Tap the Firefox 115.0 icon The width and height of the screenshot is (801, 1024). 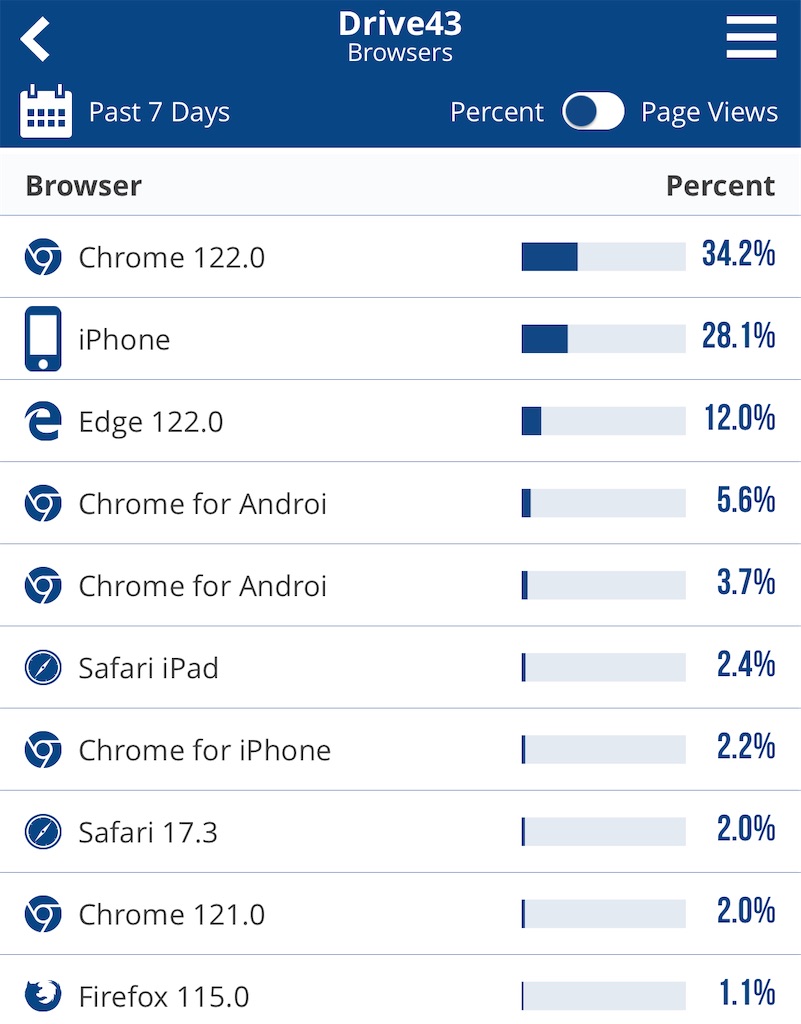point(43,995)
